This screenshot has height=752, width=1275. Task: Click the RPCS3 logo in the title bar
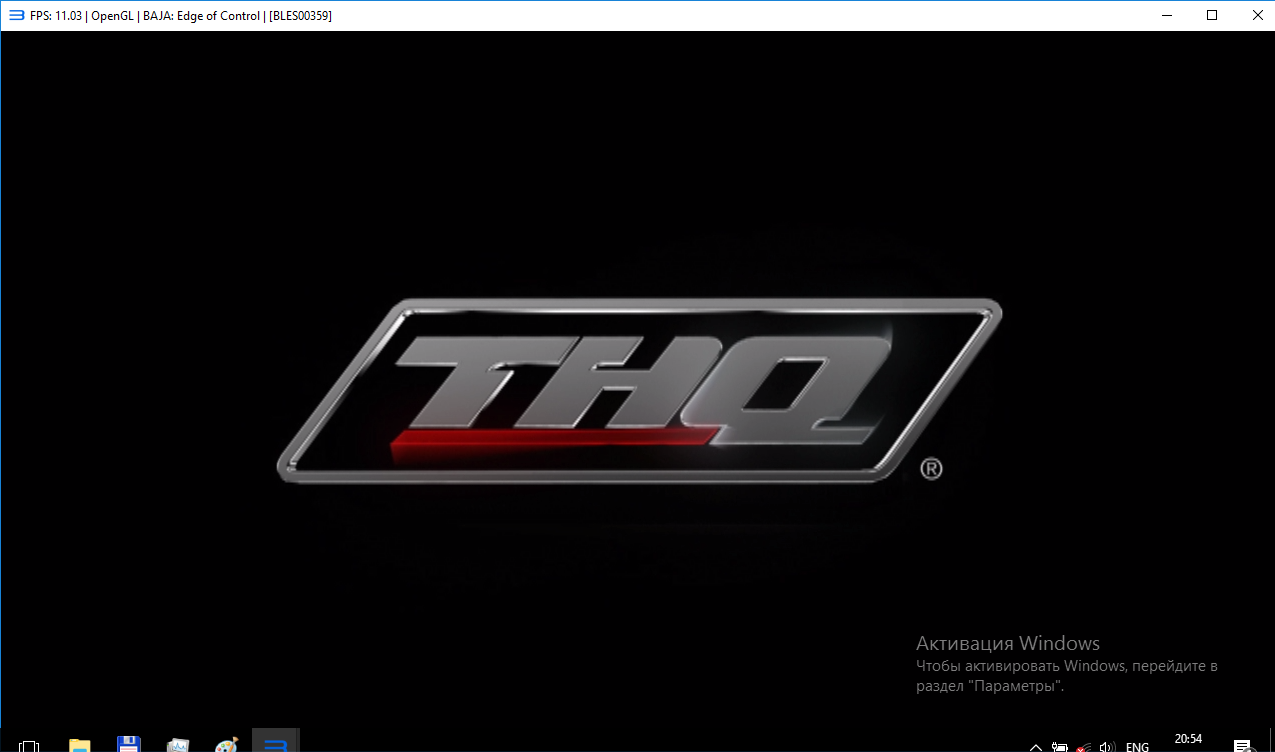click(16, 15)
